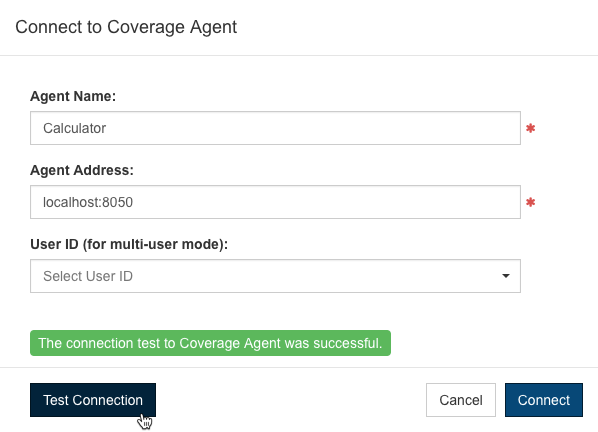Click the red asterisk beside Agent Name
Image resolution: width=598 pixels, height=432 pixels.
pos(530,128)
